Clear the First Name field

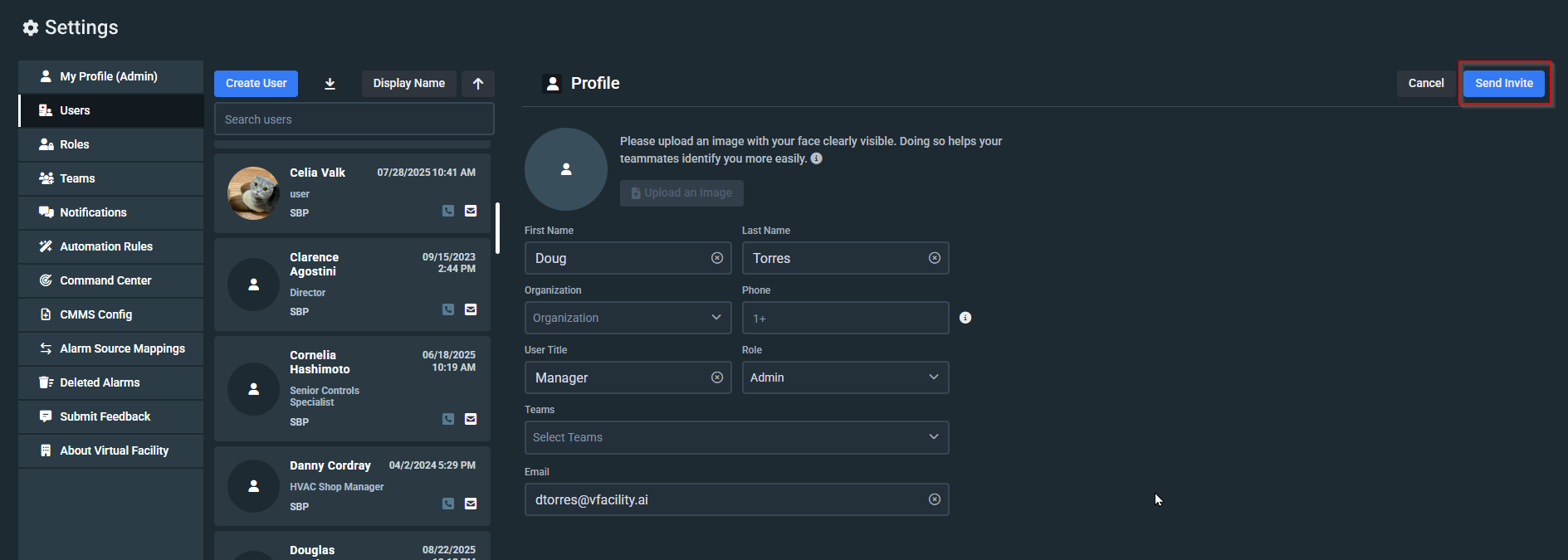717,258
